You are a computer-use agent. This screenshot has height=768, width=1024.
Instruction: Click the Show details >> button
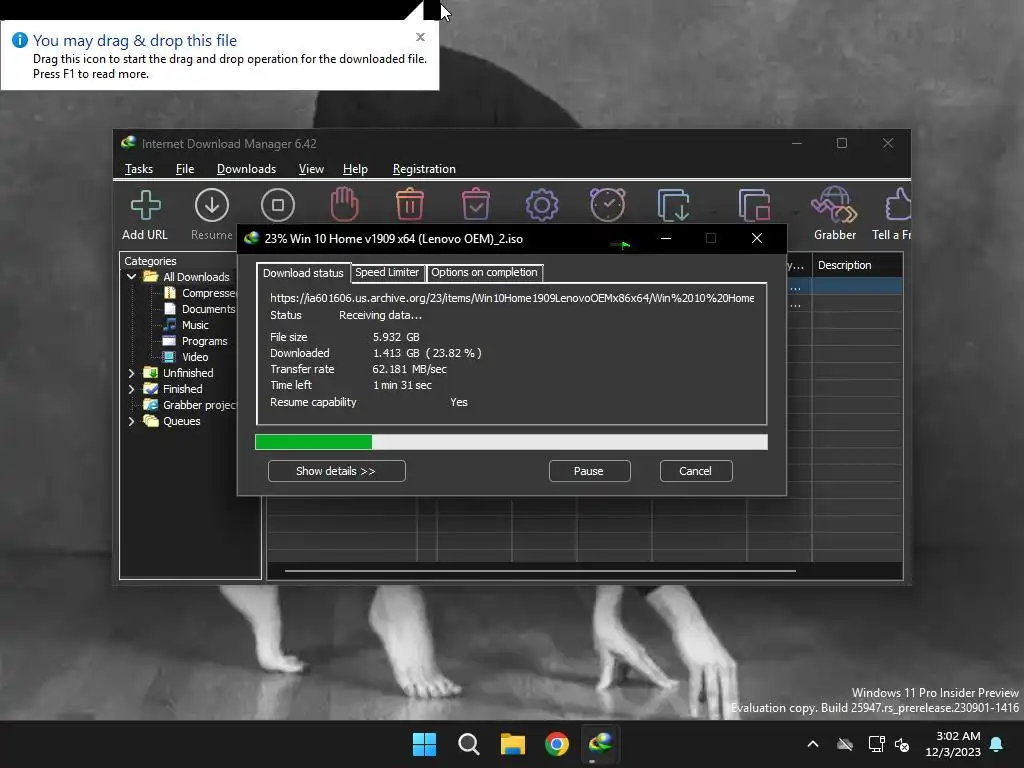(336, 471)
